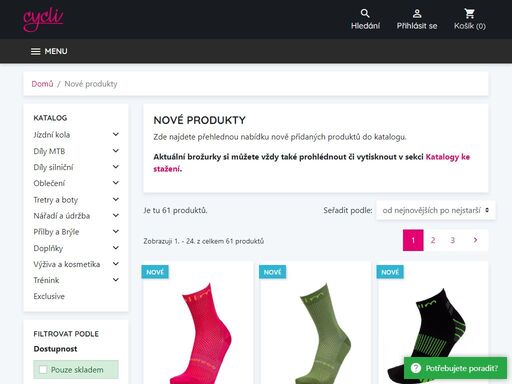512x384 pixels.
Task: Click the Domů breadcrumb link
Action: (42, 84)
